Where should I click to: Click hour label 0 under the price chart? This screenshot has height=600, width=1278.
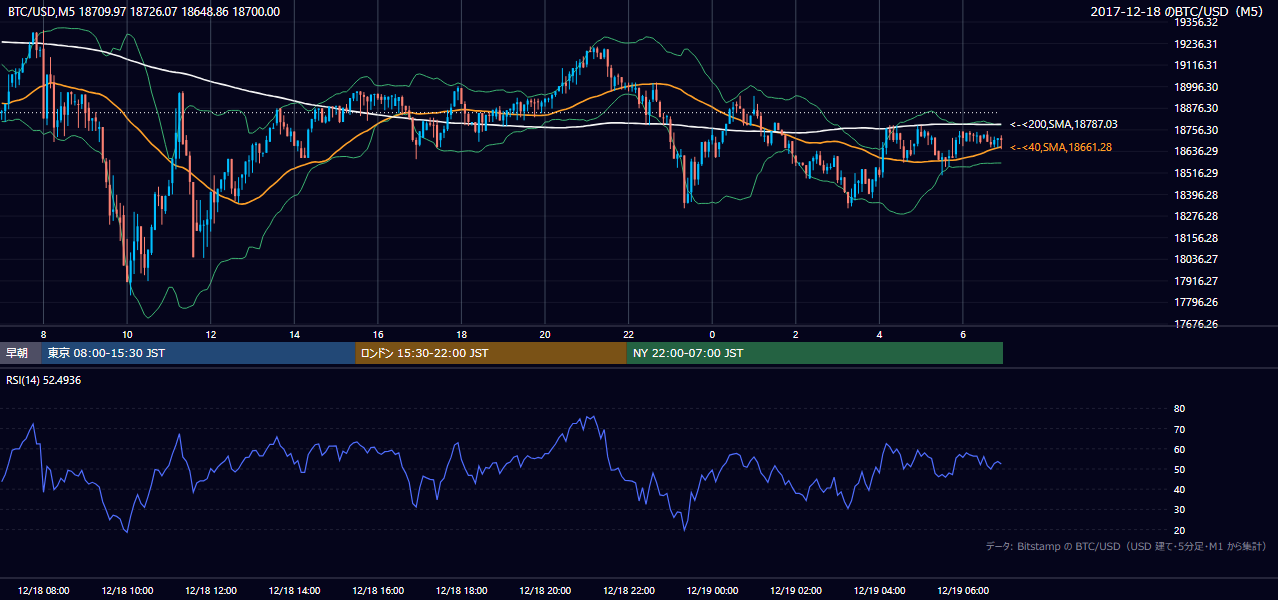(x=712, y=334)
